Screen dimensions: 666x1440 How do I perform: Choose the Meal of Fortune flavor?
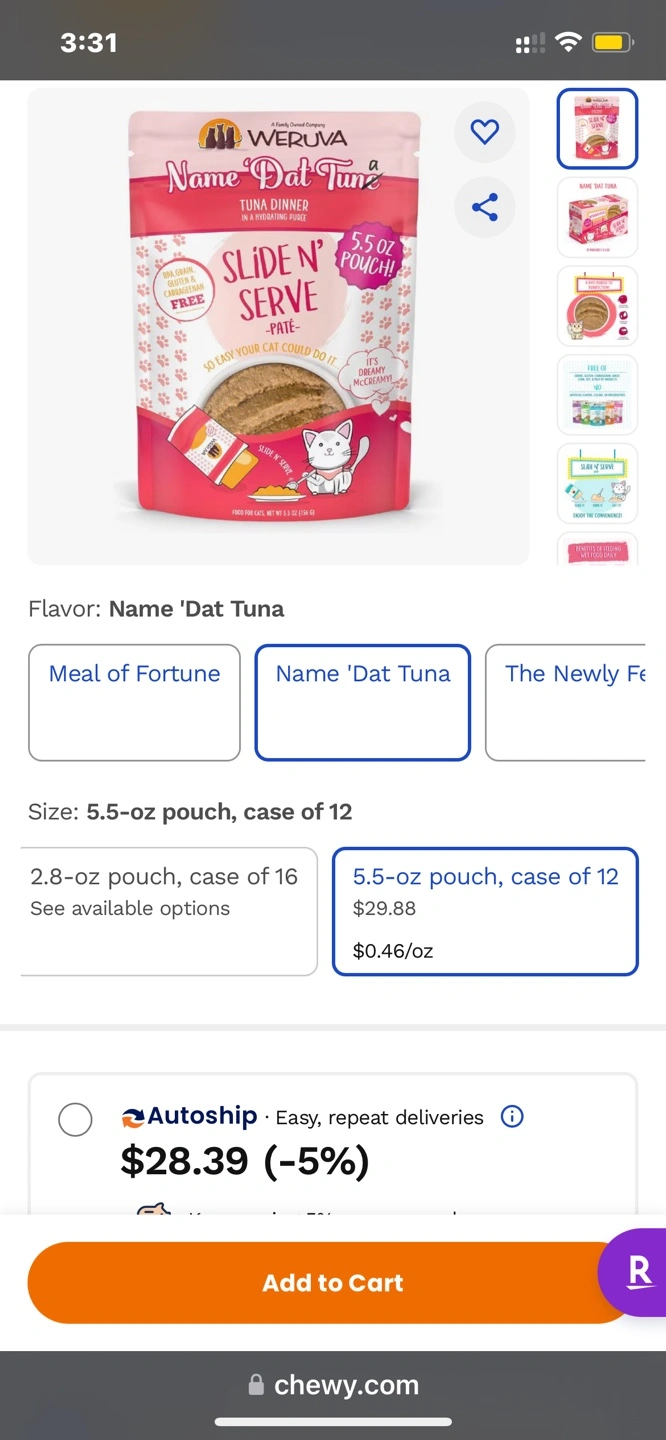coord(134,702)
